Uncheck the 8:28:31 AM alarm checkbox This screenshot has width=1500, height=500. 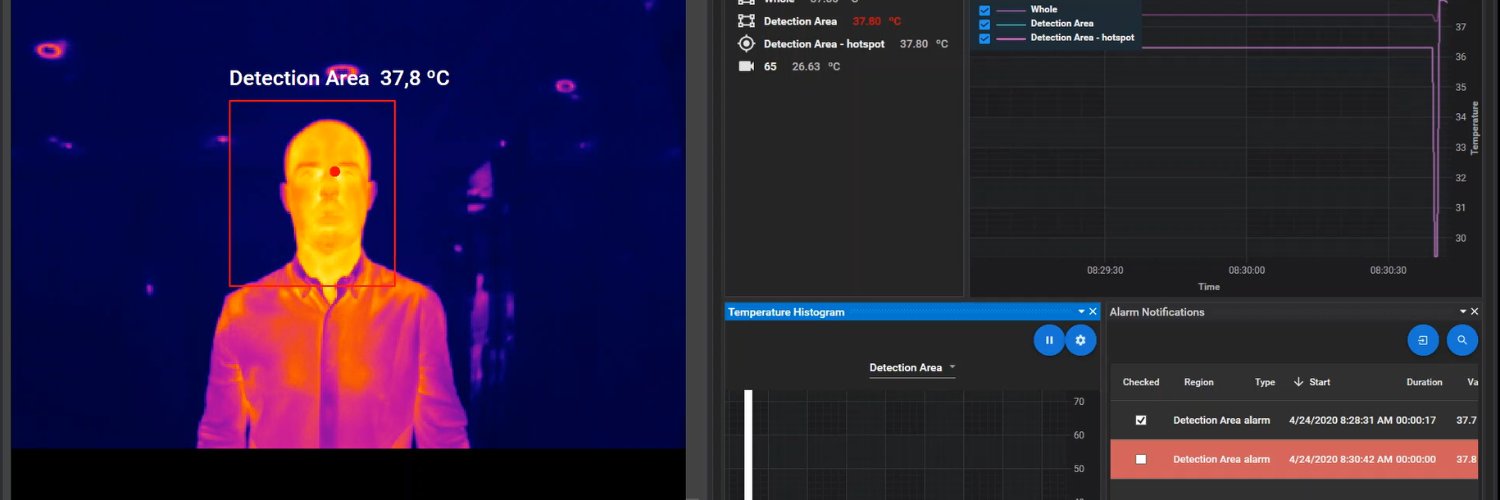(1141, 421)
